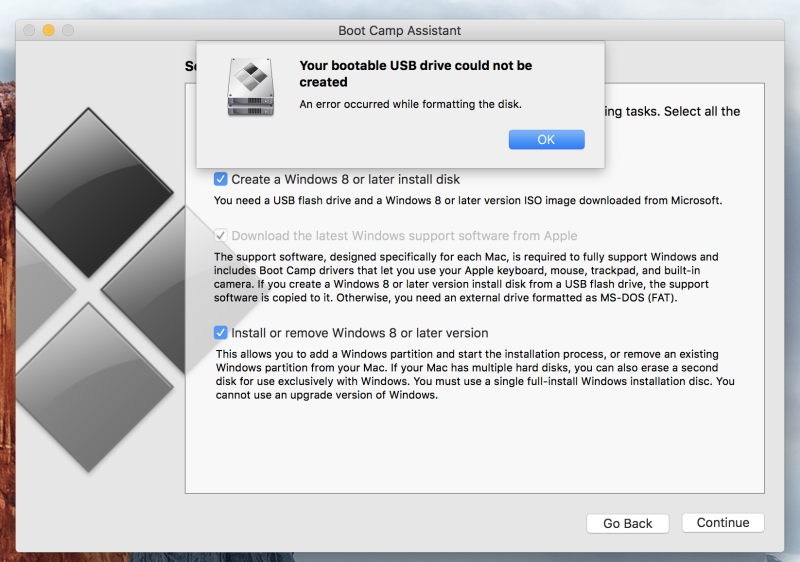Viewport: 800px width, 562px height.
Task: Click the large Boot Camp diamond logo artwork
Action: [99, 290]
